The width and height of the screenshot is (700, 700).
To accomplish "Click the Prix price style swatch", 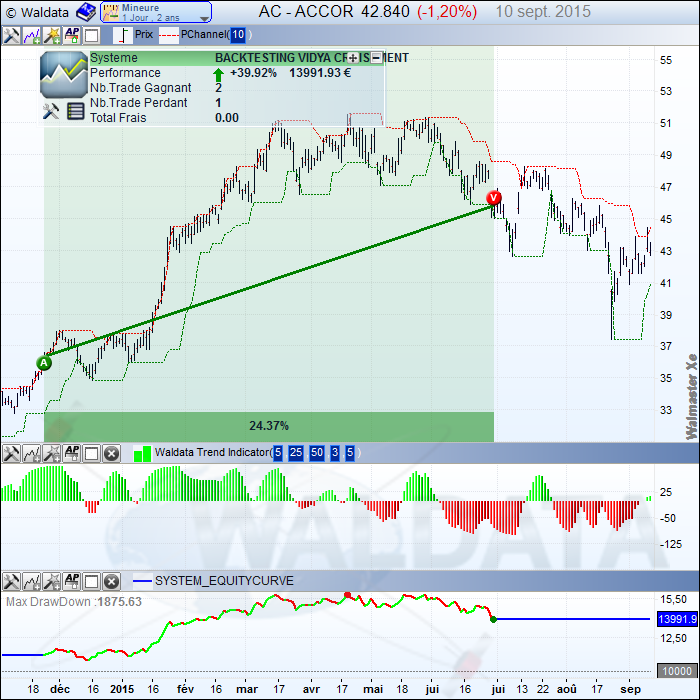I will [122, 35].
